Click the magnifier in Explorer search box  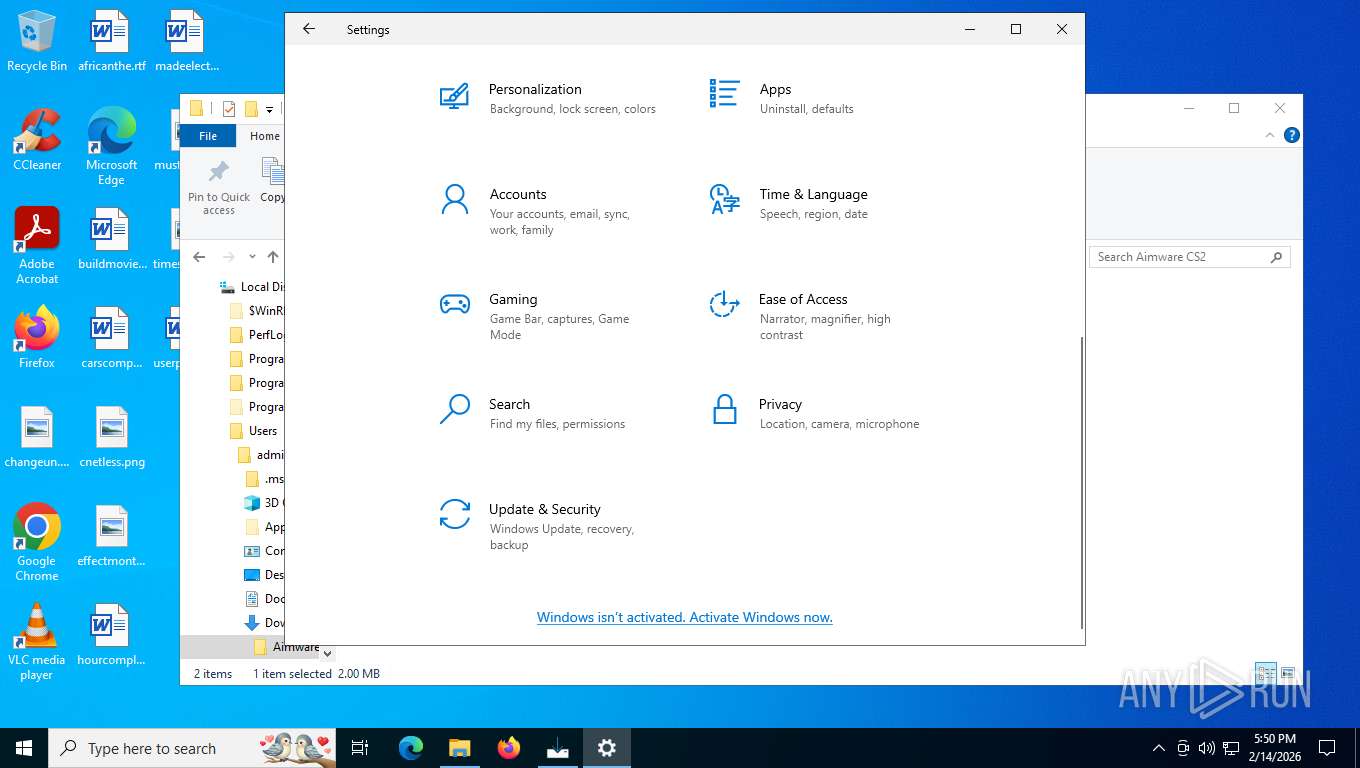[x=1276, y=257]
